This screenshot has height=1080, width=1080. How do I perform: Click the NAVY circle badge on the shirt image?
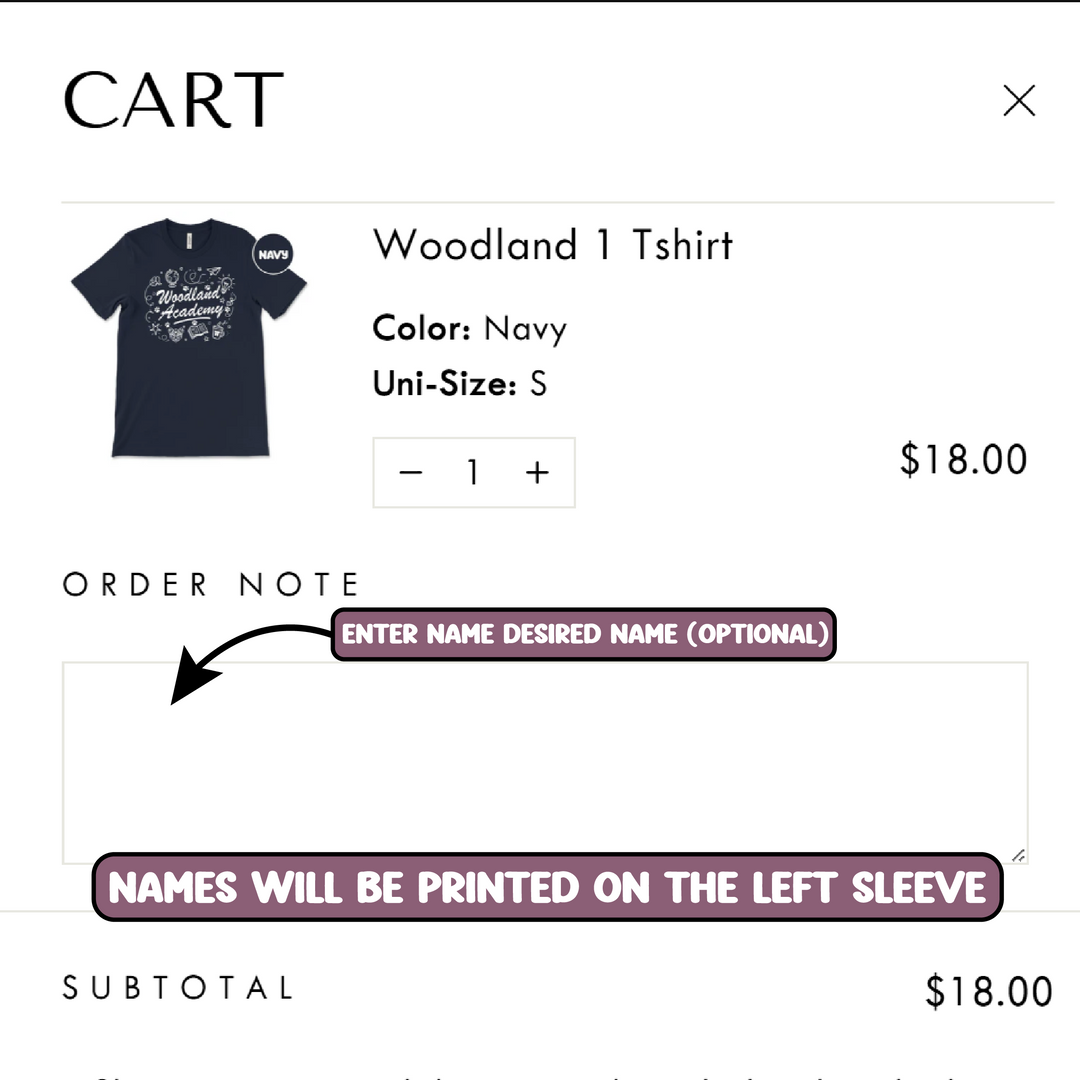273,255
